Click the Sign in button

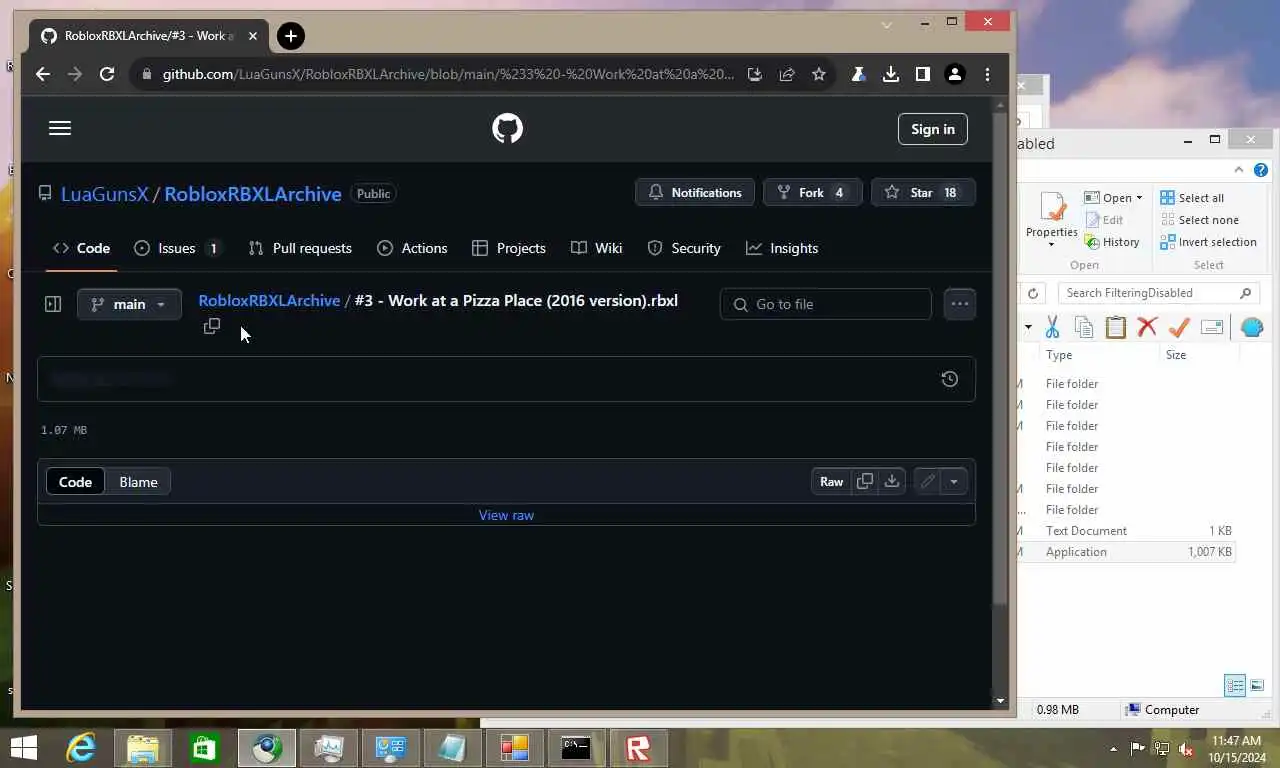coord(933,129)
